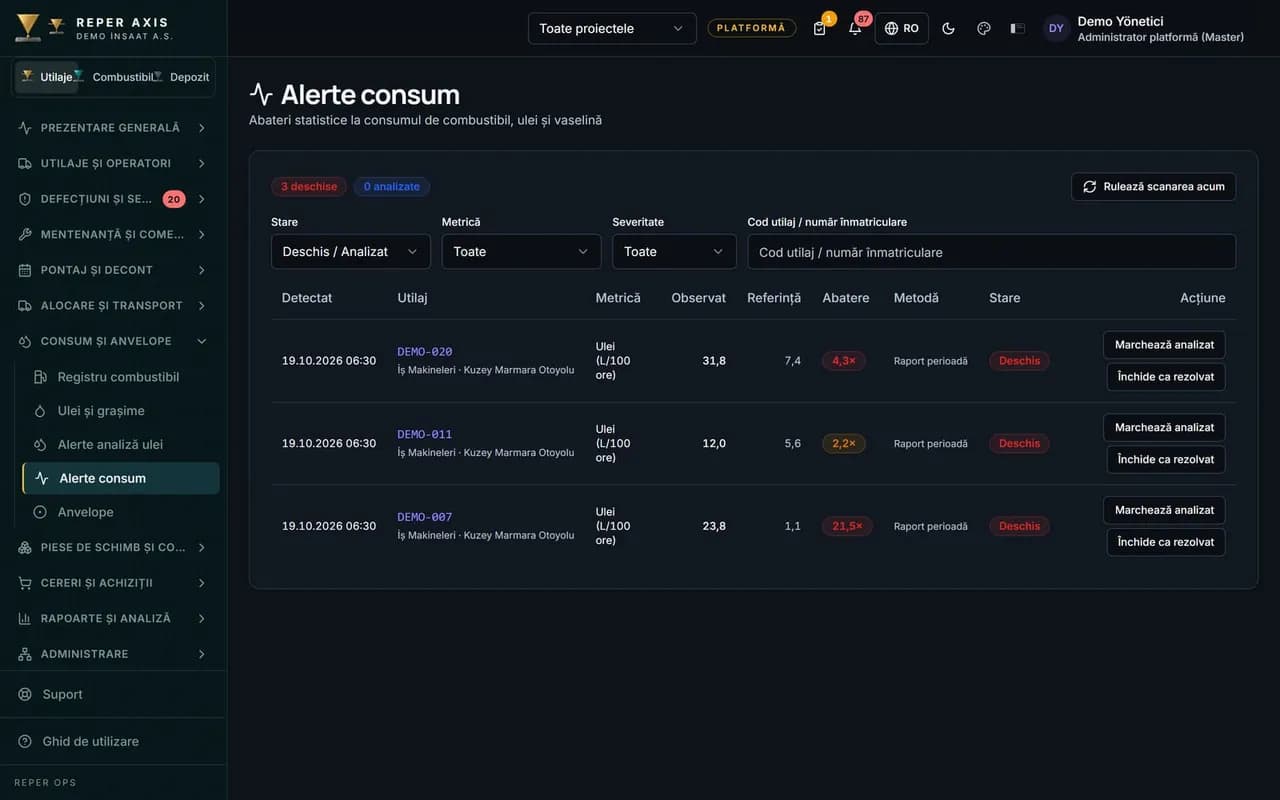This screenshot has height=800, width=1280.
Task: Click the fuel pump icon beside Registru combustibil
Action: (40, 377)
